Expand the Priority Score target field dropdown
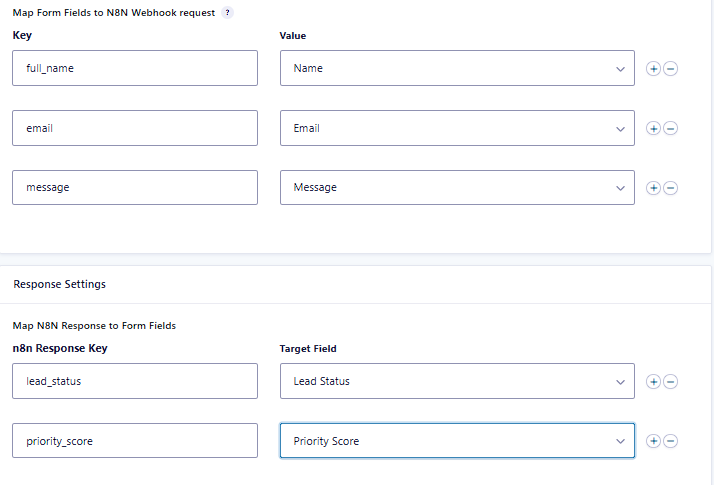 (x=457, y=440)
